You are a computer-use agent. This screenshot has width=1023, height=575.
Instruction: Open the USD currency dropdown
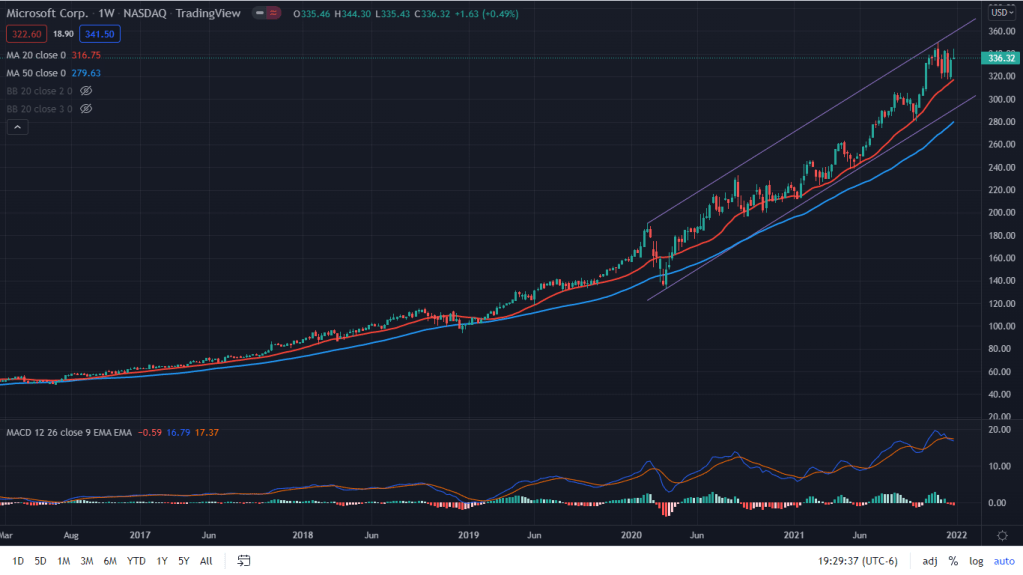[1000, 12]
